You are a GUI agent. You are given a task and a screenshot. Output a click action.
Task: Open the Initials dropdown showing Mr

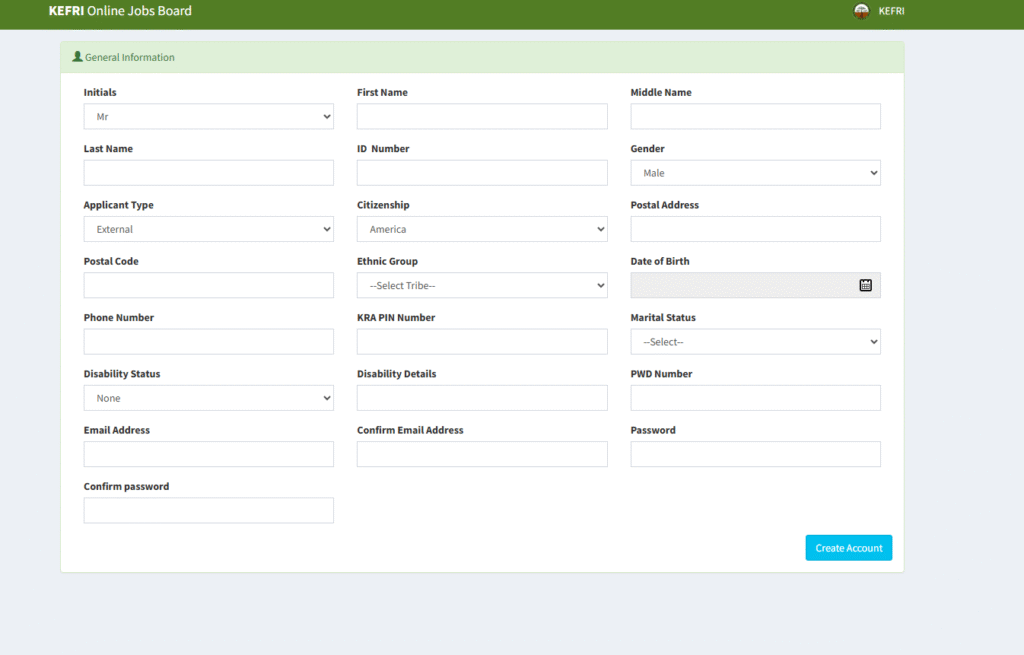pyautogui.click(x=208, y=116)
